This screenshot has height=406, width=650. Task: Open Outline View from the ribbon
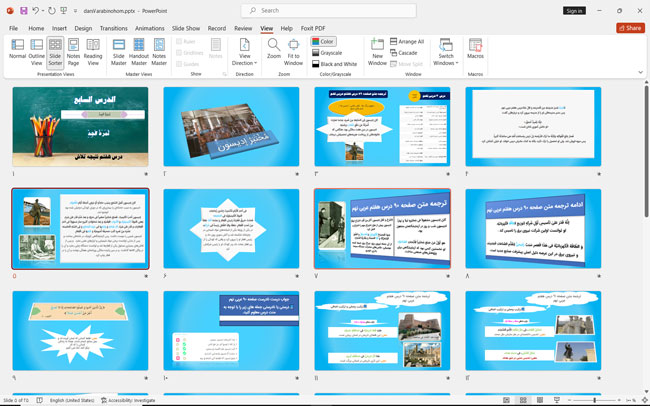coord(36,49)
